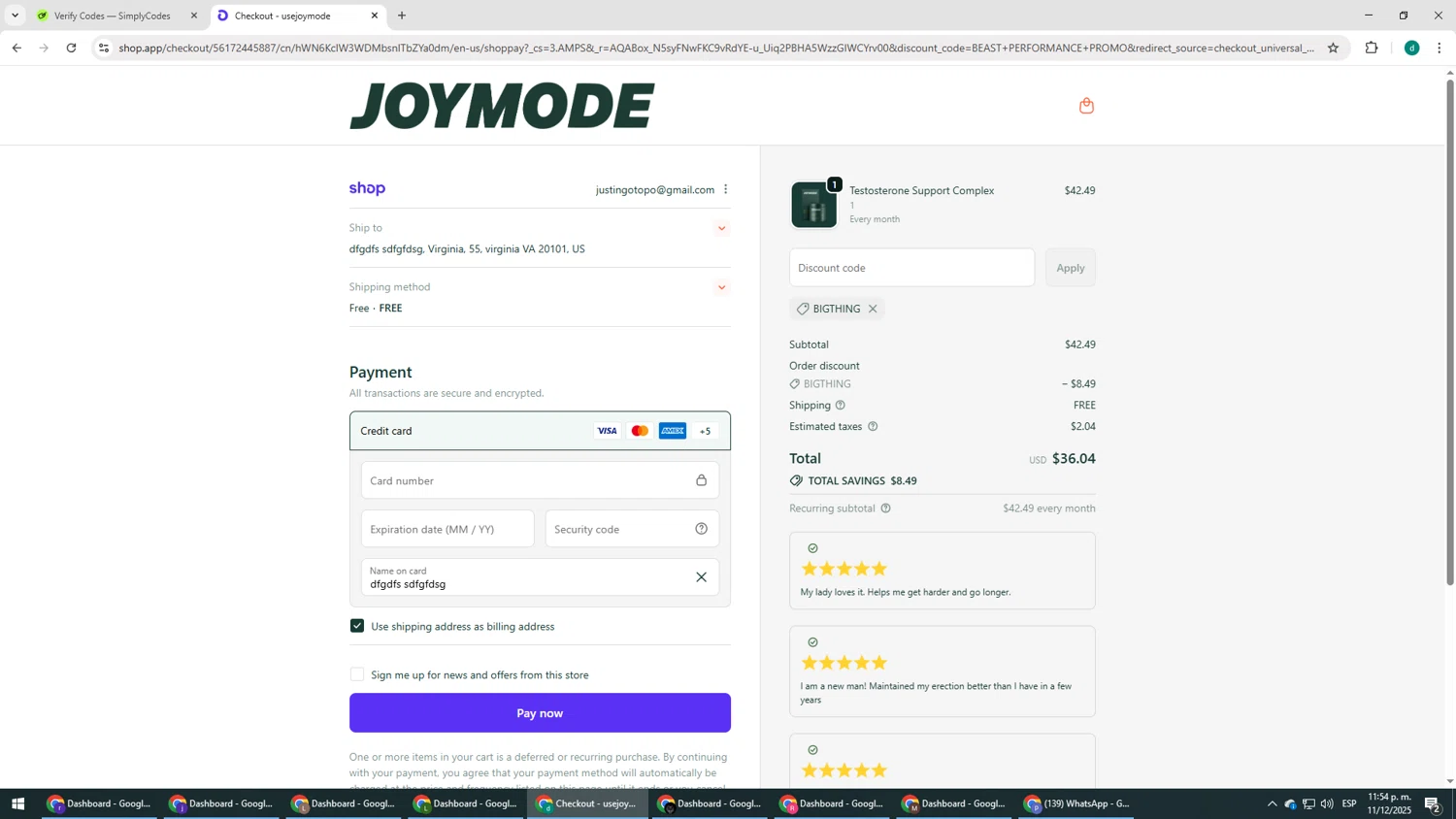Click the Pay now button
1456x819 pixels.
(540, 713)
